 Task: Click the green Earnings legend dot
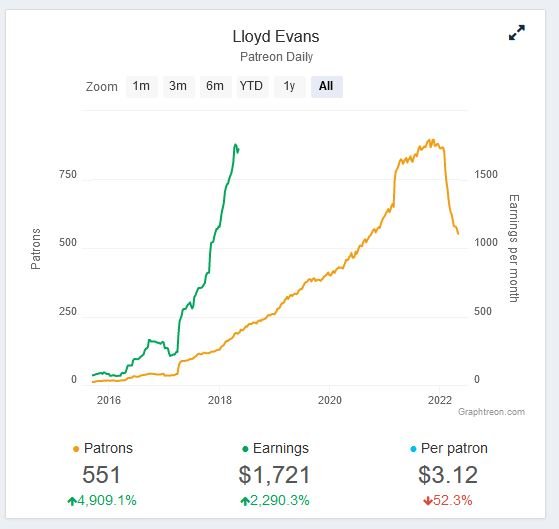[245, 449]
